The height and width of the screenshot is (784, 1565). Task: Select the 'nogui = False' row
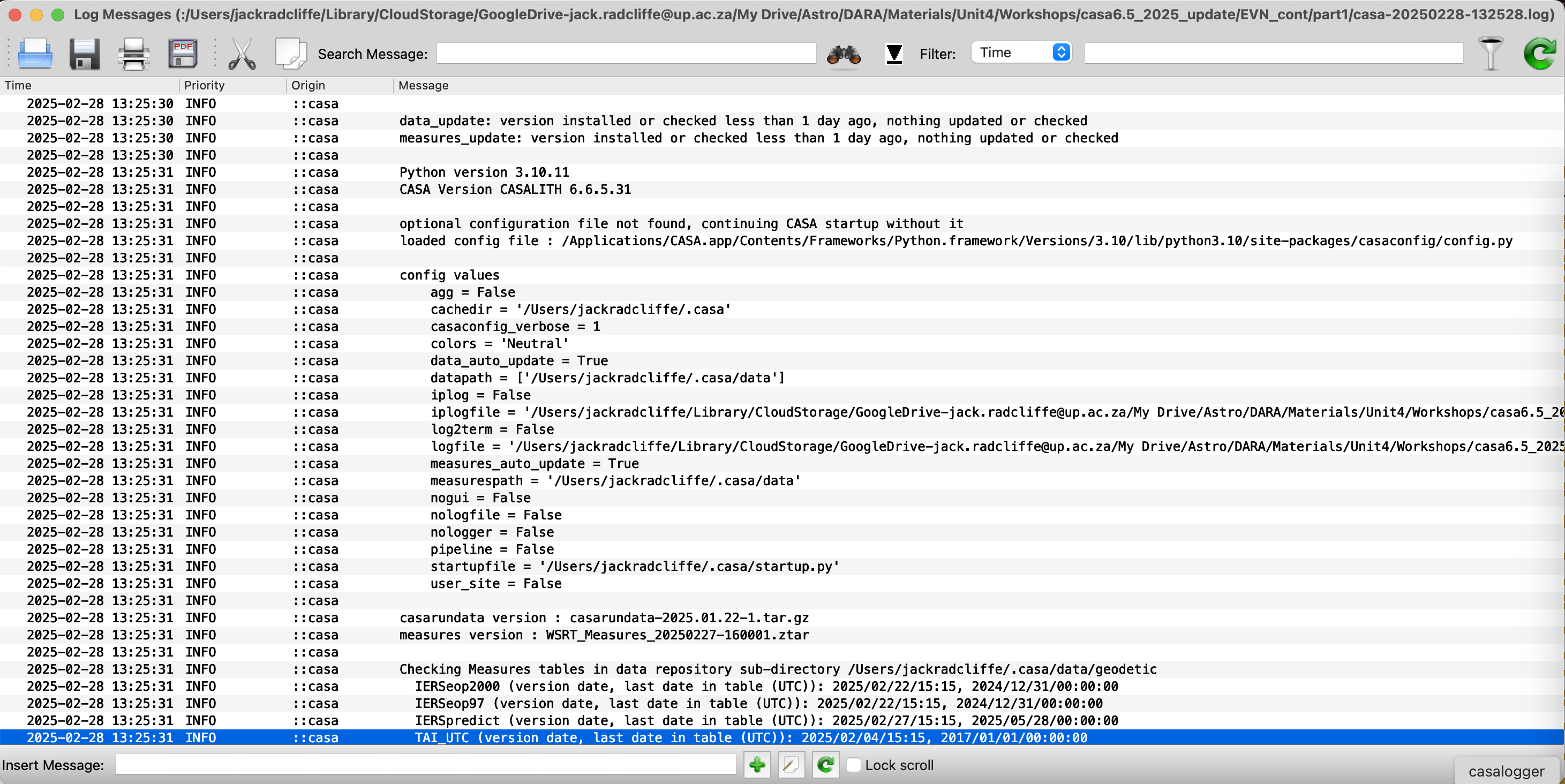pos(782,498)
